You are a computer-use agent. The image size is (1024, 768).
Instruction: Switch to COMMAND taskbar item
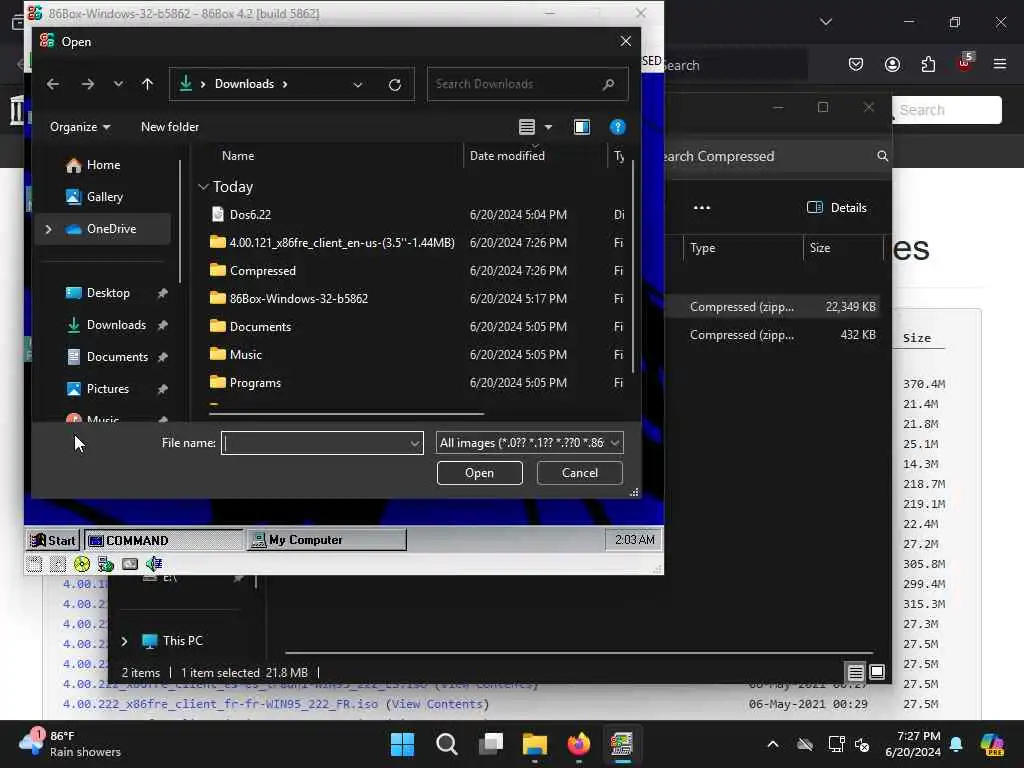[x=163, y=541]
